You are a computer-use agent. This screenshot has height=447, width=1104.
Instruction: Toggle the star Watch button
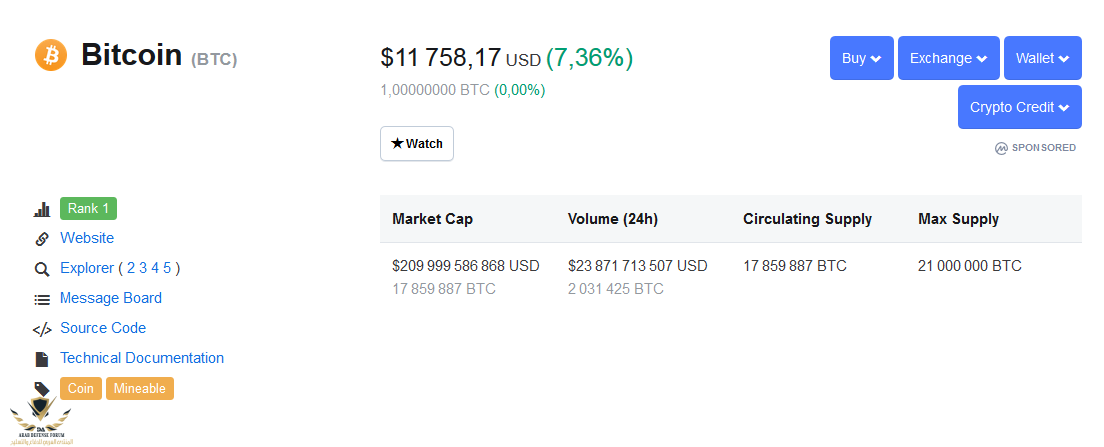click(x=417, y=144)
